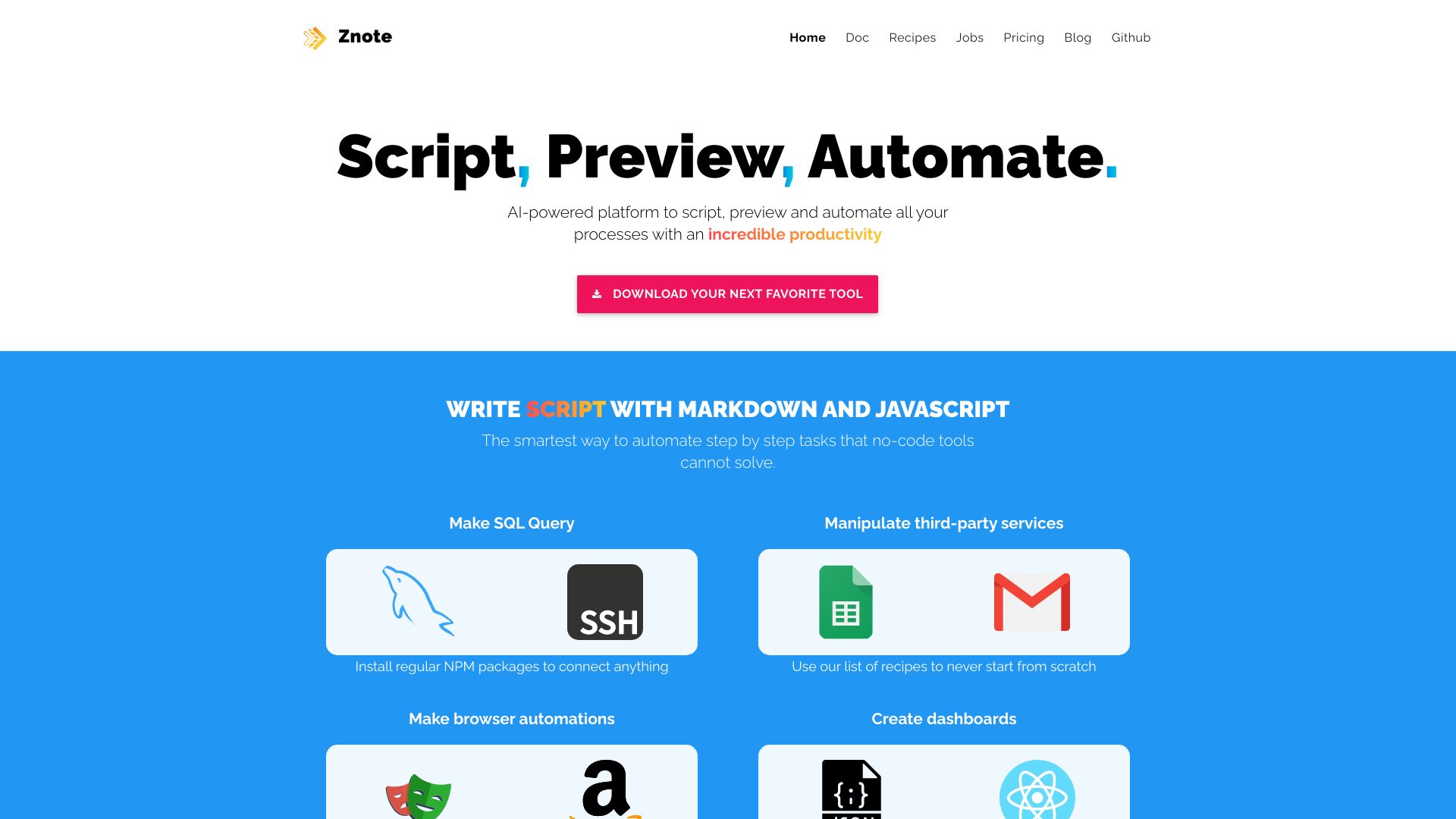Click the incredible productivity highlighted text link
The width and height of the screenshot is (1456, 819).
[x=795, y=234]
